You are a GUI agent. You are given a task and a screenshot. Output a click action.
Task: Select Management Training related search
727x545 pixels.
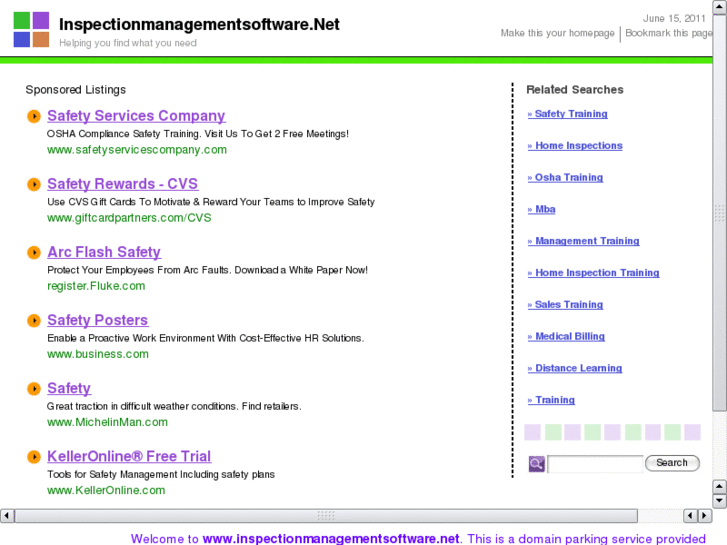click(x=583, y=241)
